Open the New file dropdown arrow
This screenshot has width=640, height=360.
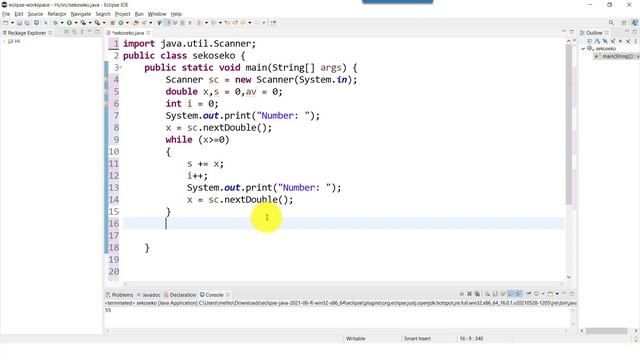(12, 23)
